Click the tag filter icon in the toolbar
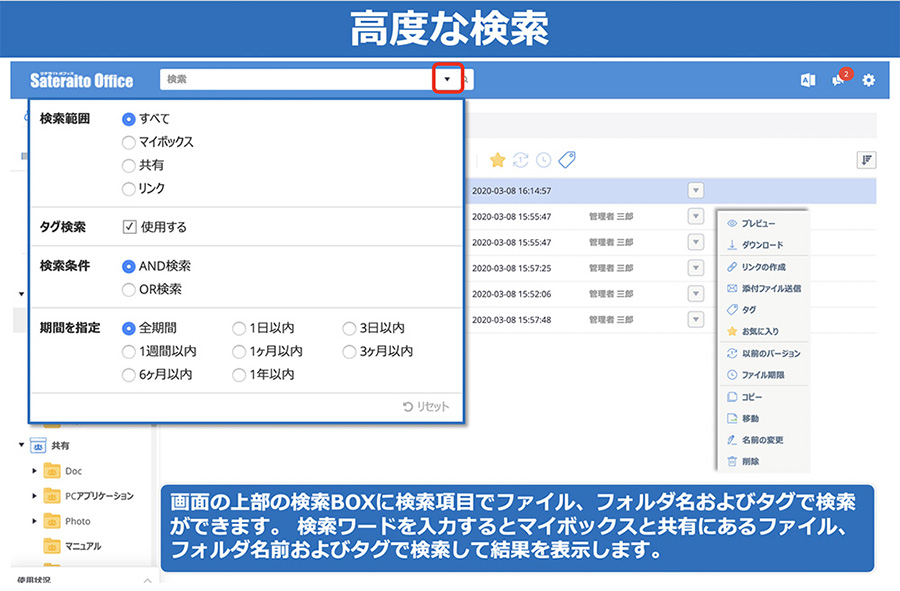 (569, 158)
